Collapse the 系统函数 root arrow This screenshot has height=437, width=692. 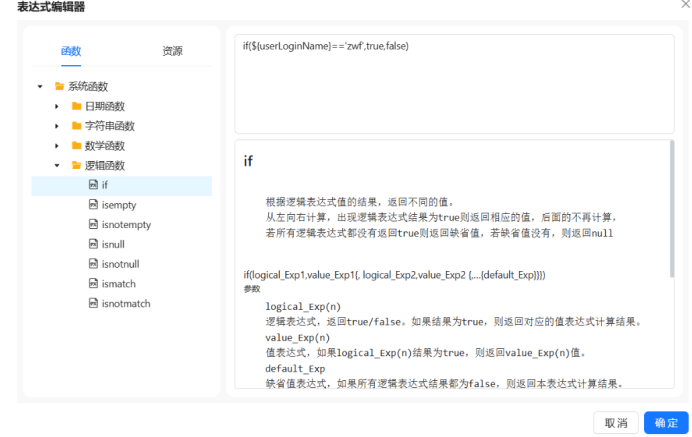click(x=39, y=86)
